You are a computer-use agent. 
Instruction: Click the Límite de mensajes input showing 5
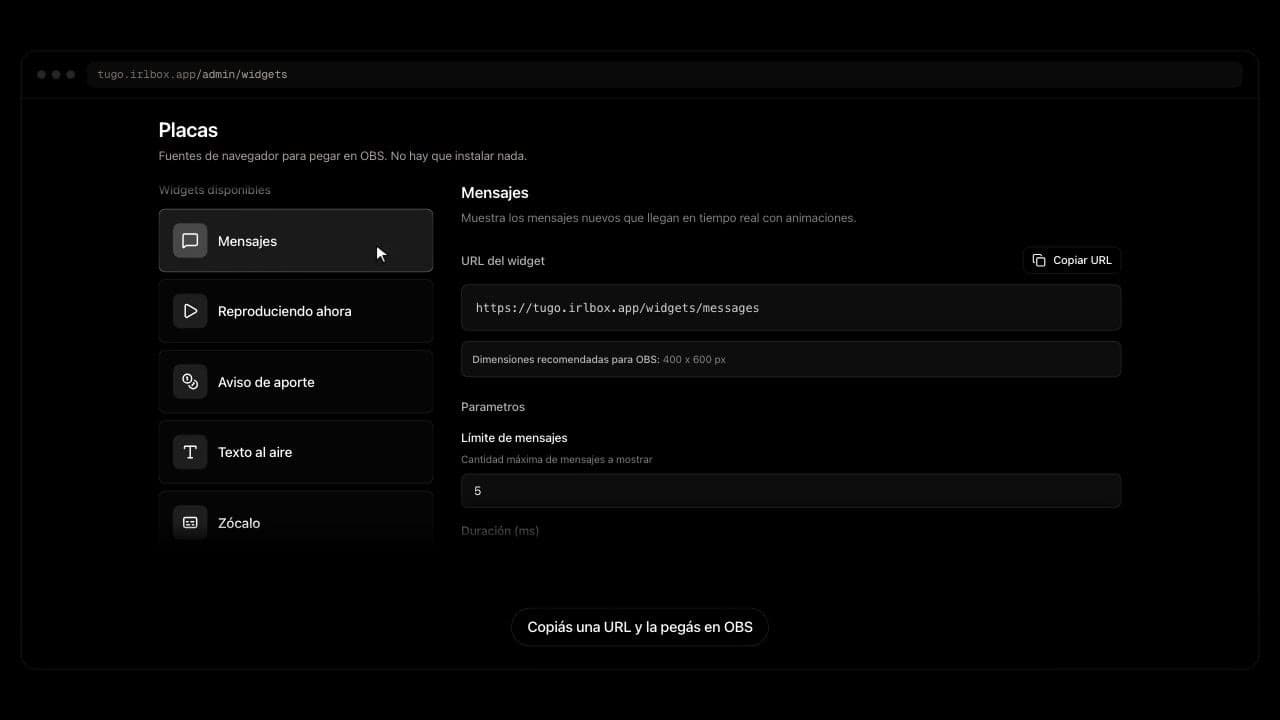(791, 491)
